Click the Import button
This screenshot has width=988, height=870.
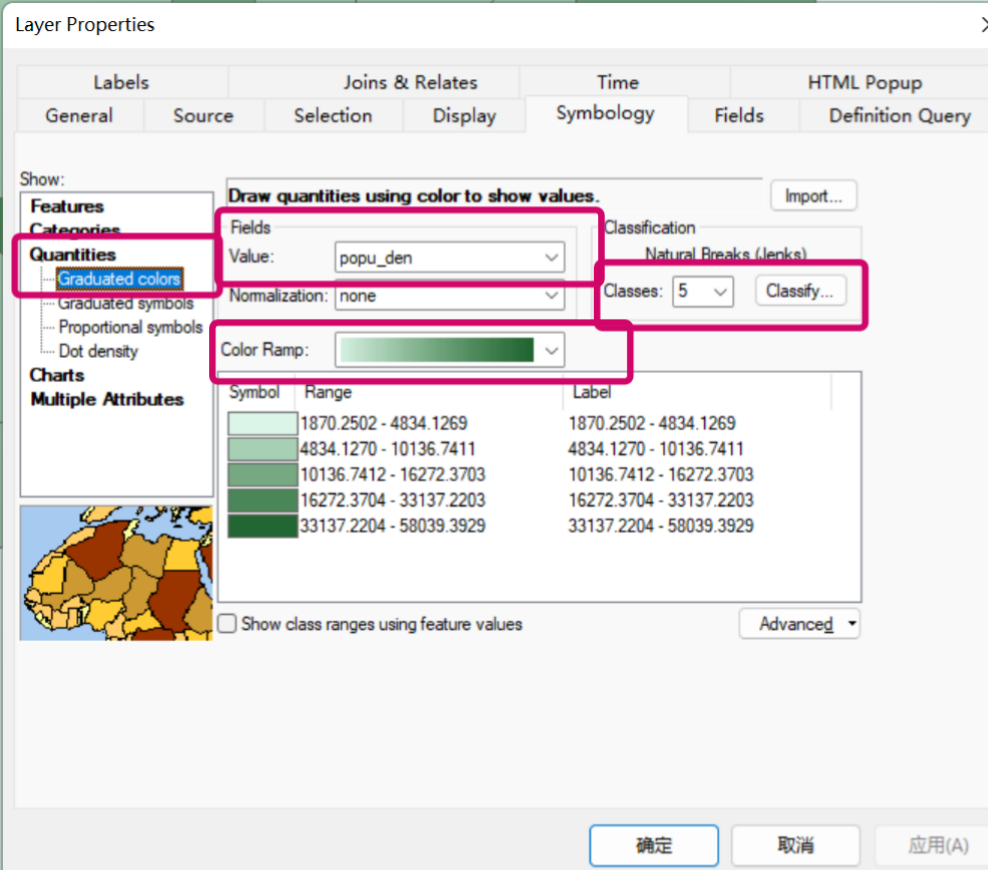(x=813, y=195)
